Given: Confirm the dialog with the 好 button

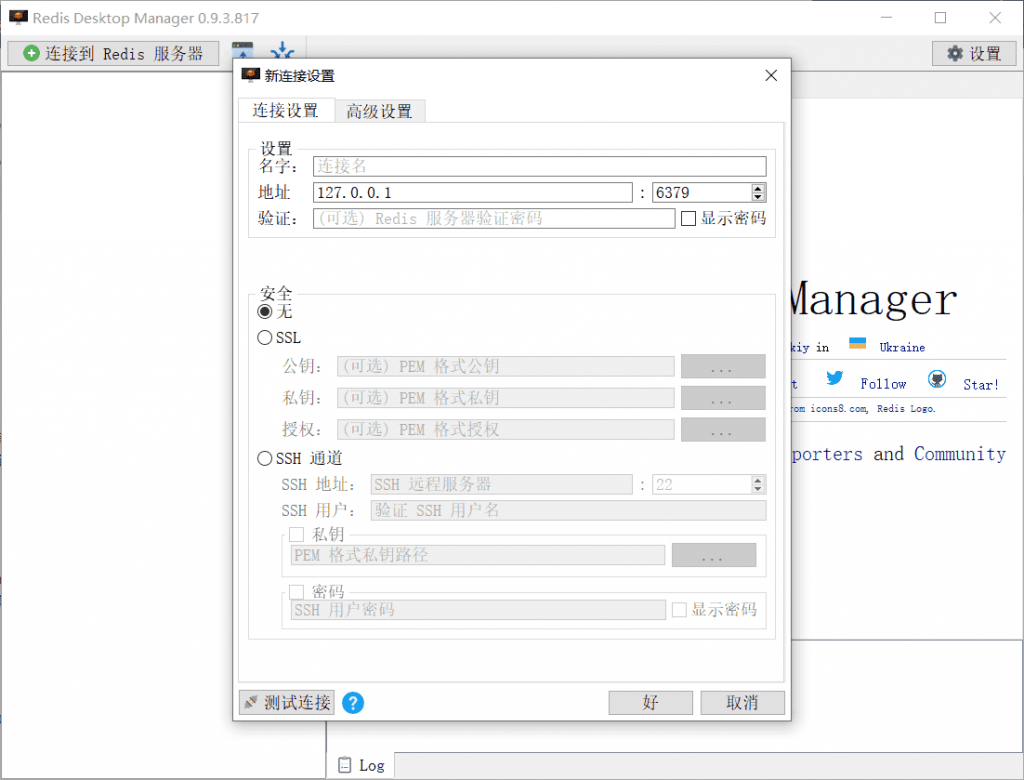Looking at the screenshot, I should click(x=650, y=703).
